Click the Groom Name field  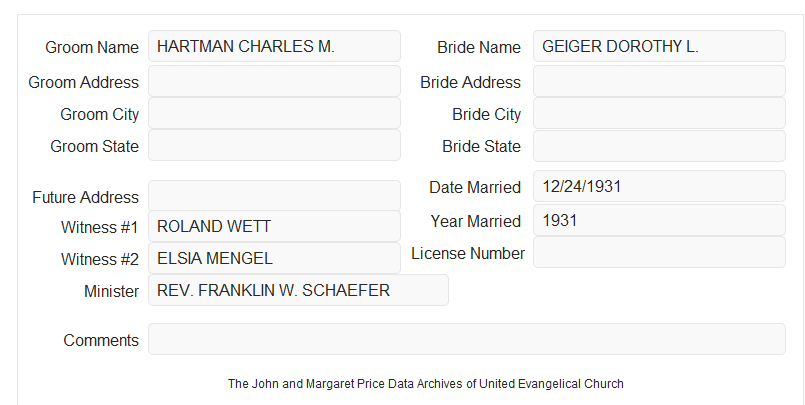[x=274, y=46]
